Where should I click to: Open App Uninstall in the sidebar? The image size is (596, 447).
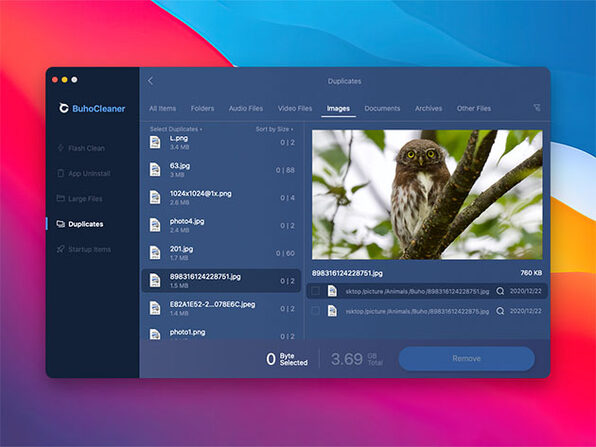coord(84,173)
